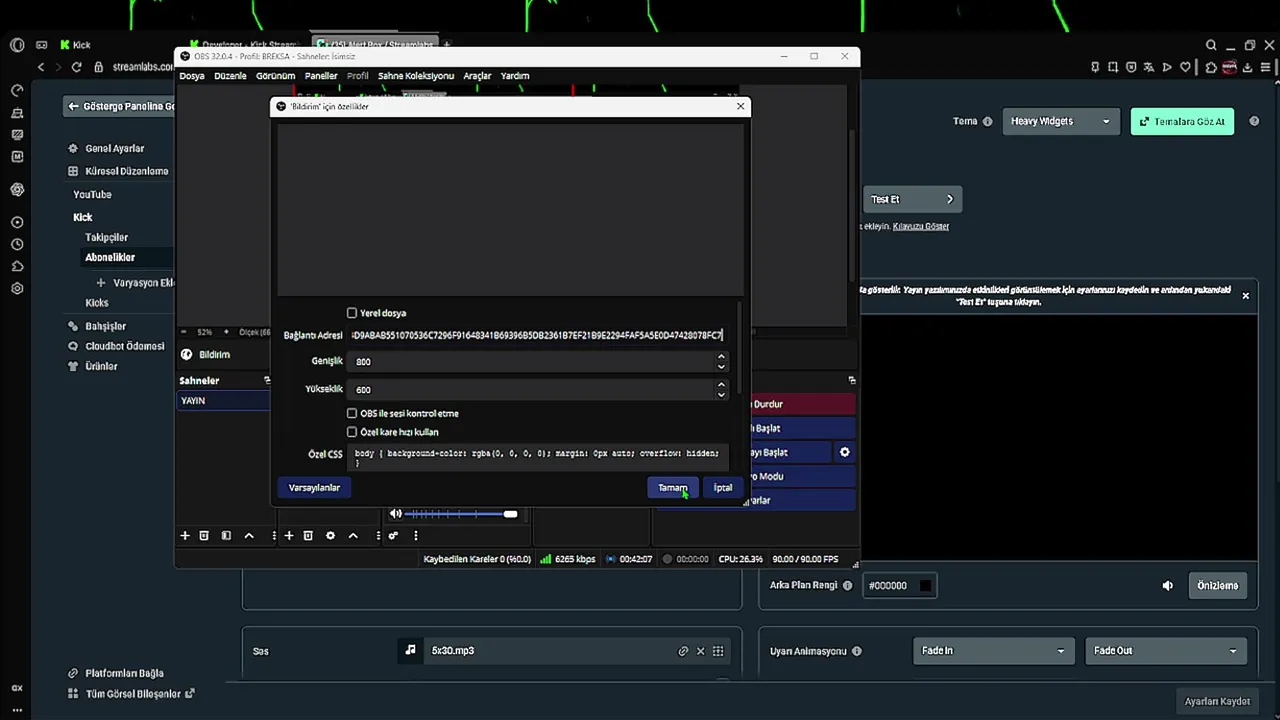This screenshot has width=1280, height=720.
Task: Click Temalara Göz At button
Action: pyautogui.click(x=1182, y=121)
